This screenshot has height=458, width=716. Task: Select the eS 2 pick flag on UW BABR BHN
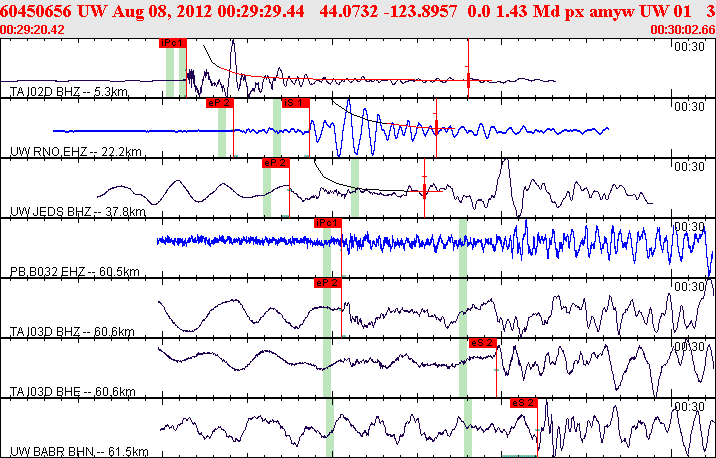(524, 403)
